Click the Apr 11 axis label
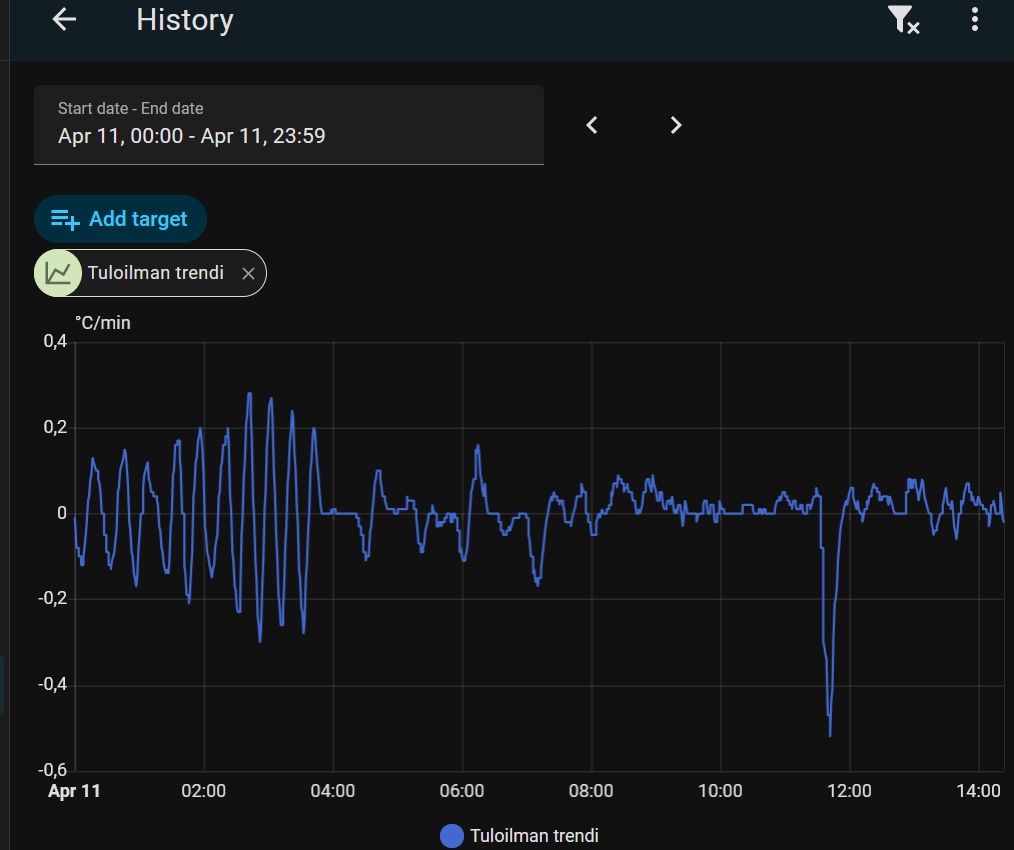The width and height of the screenshot is (1014, 850). (x=75, y=791)
